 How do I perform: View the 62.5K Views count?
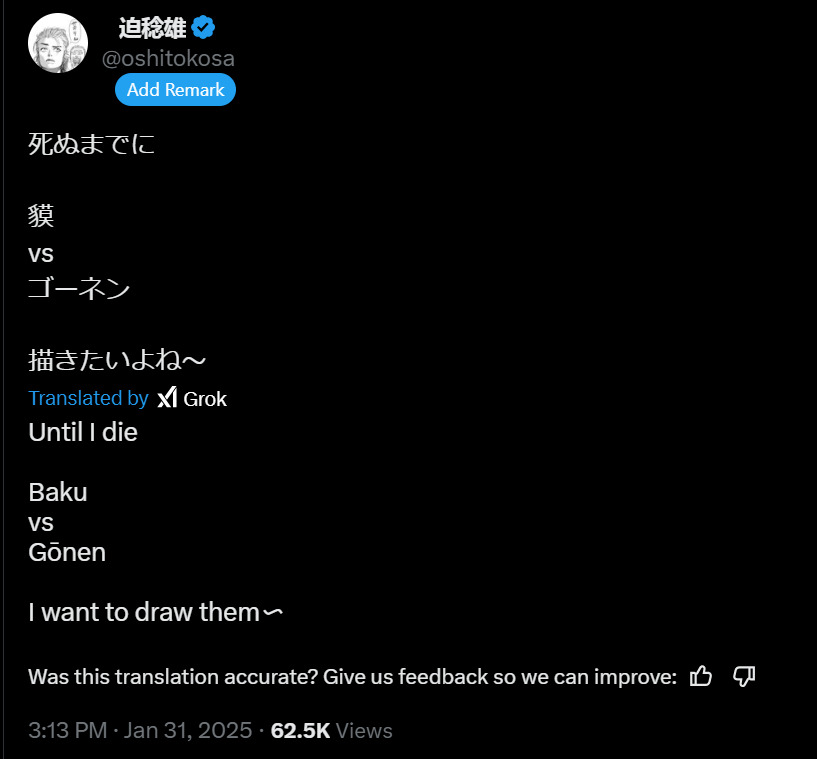pos(331,731)
